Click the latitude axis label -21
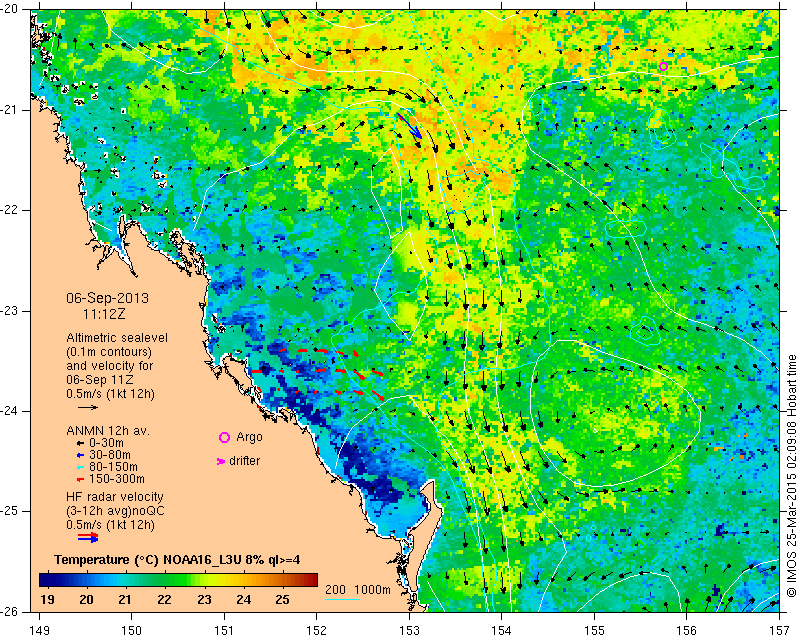800x640 pixels. (10, 110)
